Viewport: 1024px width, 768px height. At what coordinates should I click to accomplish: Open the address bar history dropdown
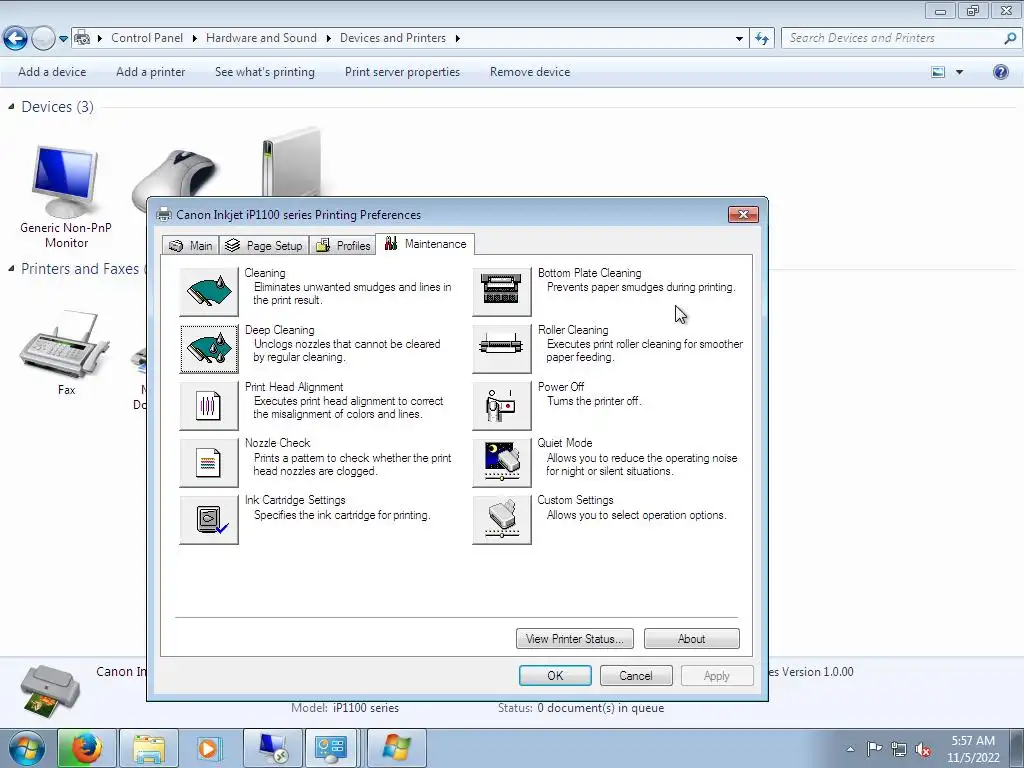click(x=739, y=39)
